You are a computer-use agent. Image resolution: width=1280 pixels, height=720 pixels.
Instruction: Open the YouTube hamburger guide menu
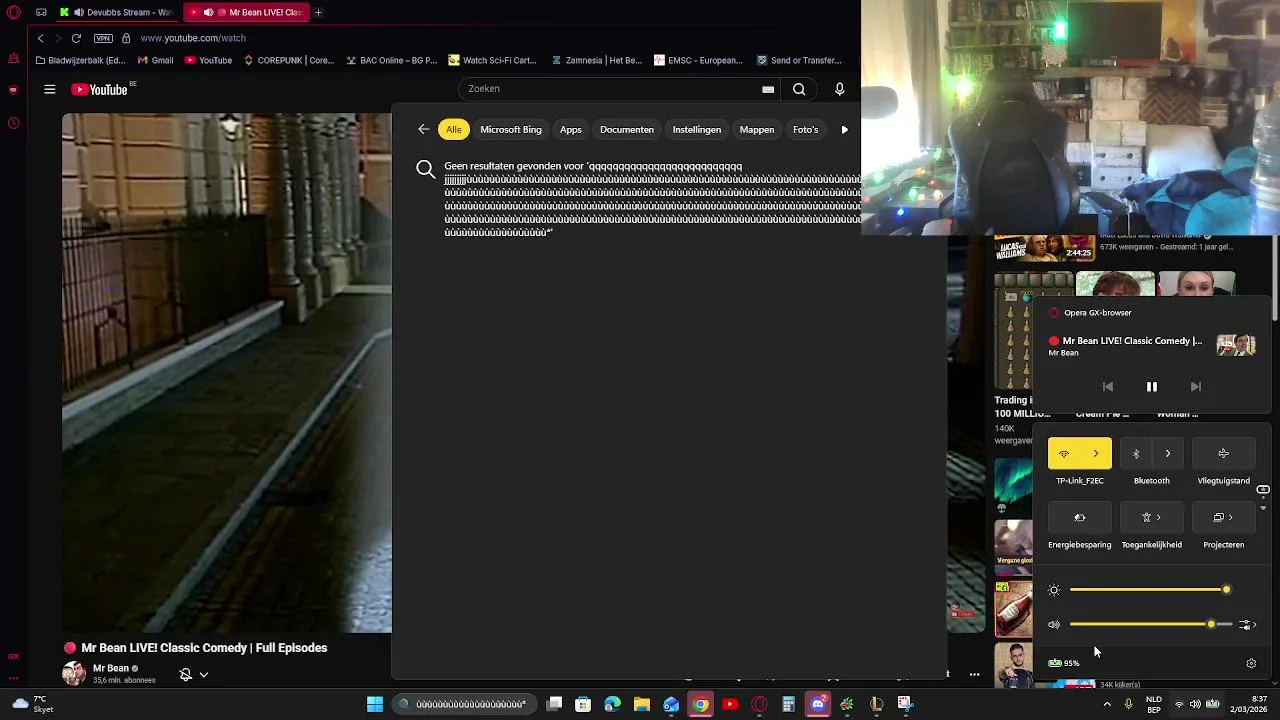coord(49,89)
